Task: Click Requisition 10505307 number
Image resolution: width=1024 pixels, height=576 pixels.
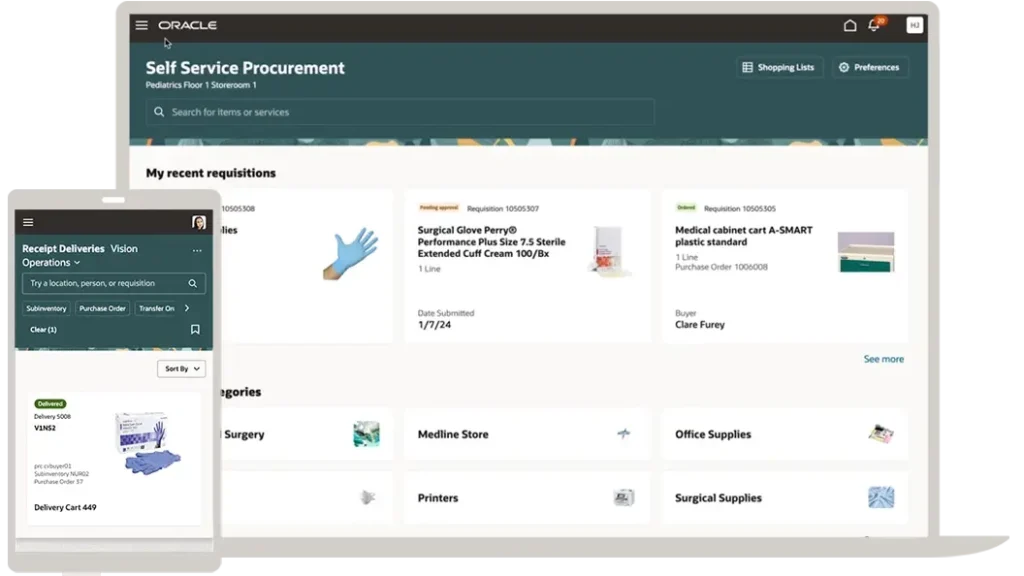Action: (503, 209)
